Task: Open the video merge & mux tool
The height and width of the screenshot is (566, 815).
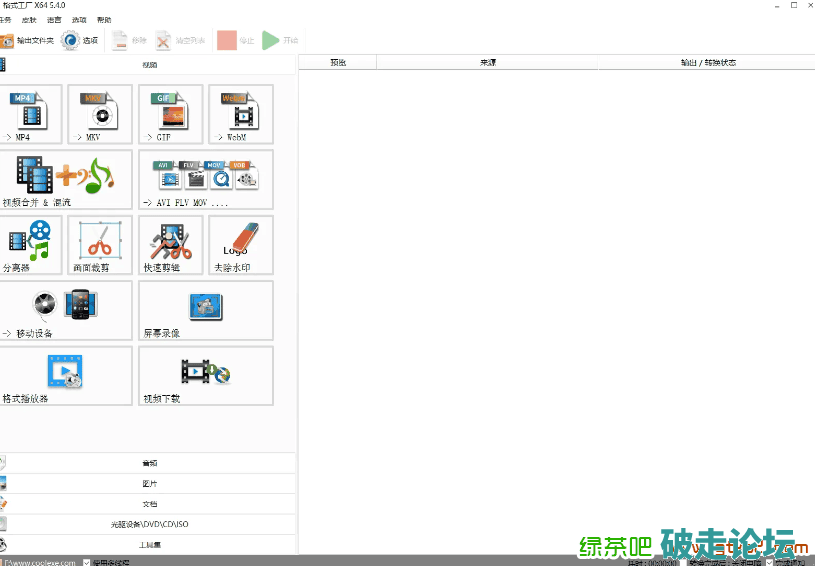Action: point(65,179)
